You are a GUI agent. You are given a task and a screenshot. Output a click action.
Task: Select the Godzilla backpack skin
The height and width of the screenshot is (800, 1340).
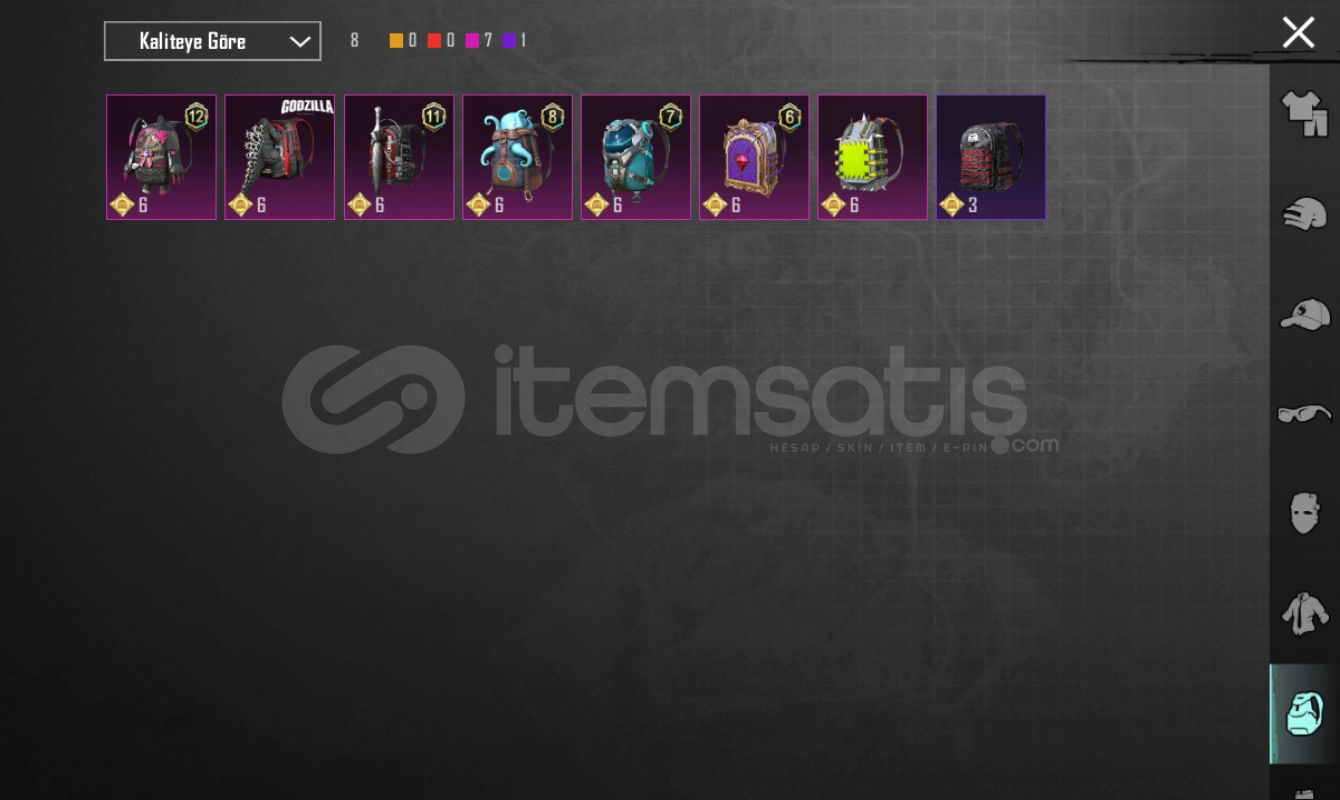tap(280, 157)
